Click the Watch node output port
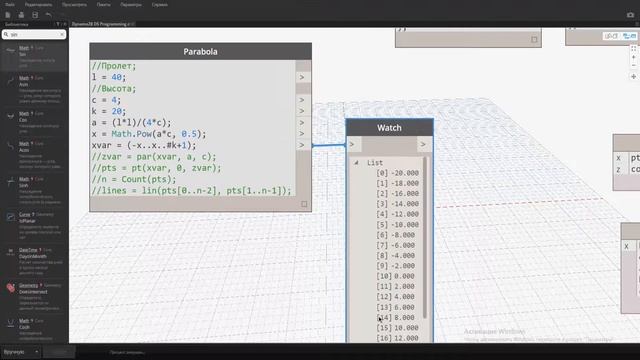Screen dimensions: 640x360 point(423,144)
